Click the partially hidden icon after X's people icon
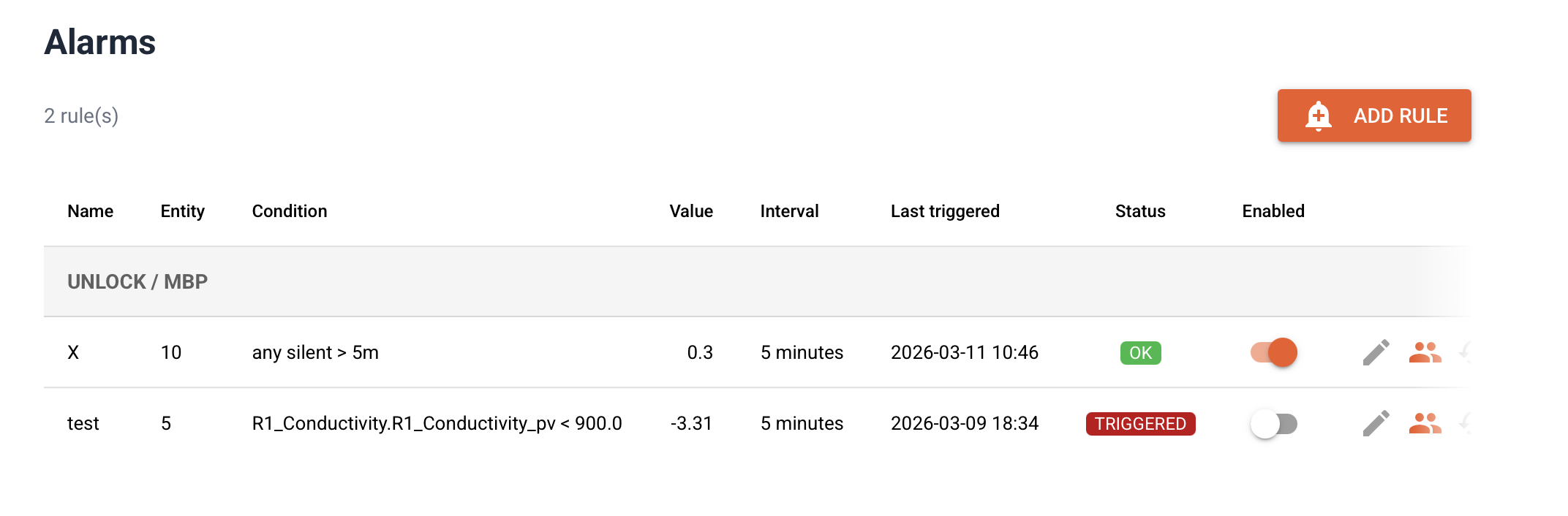Viewport: 1568px width, 516px height. 1465,352
